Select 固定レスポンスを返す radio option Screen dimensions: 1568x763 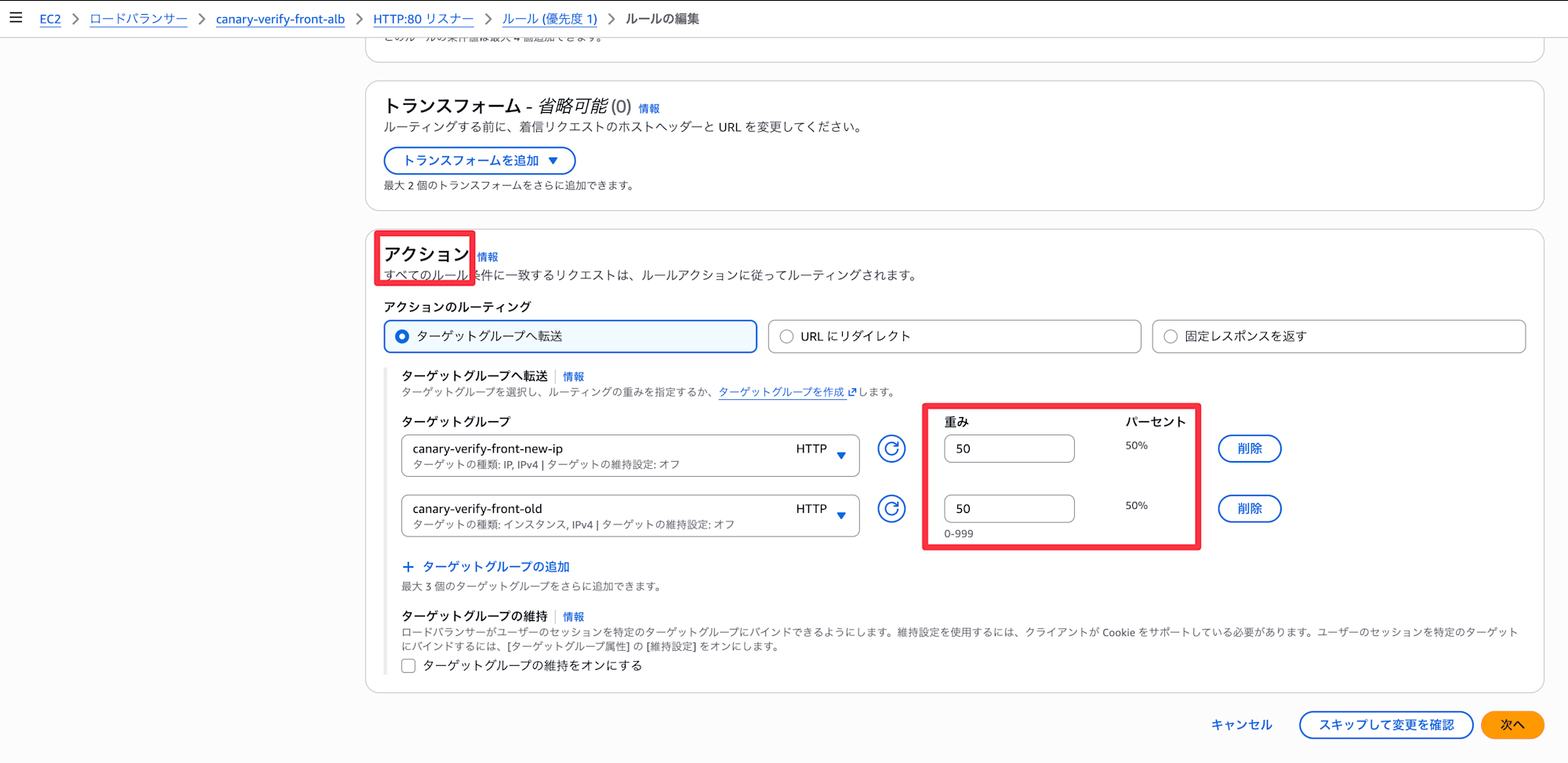click(x=1338, y=336)
